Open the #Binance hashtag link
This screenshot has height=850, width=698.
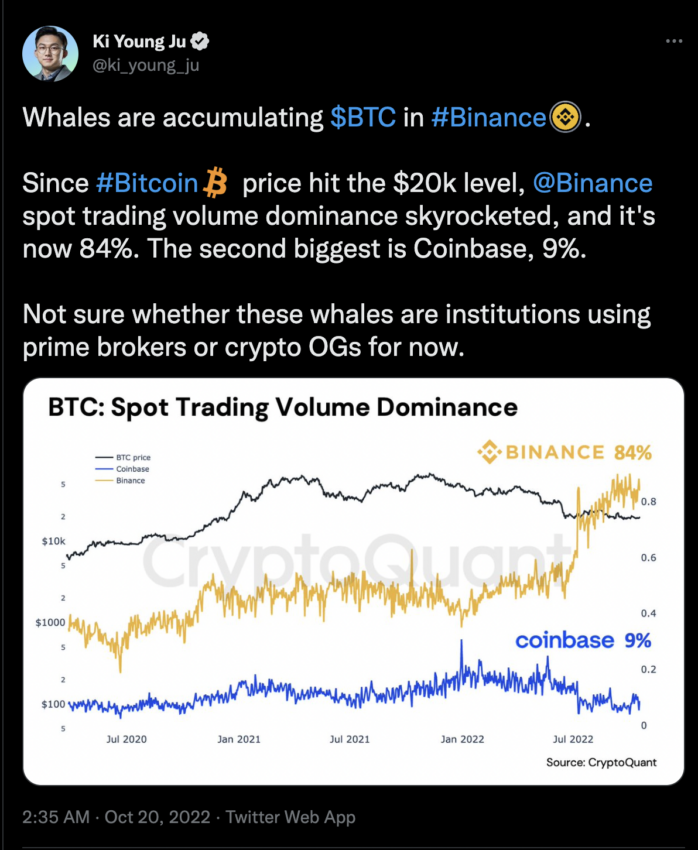489,117
